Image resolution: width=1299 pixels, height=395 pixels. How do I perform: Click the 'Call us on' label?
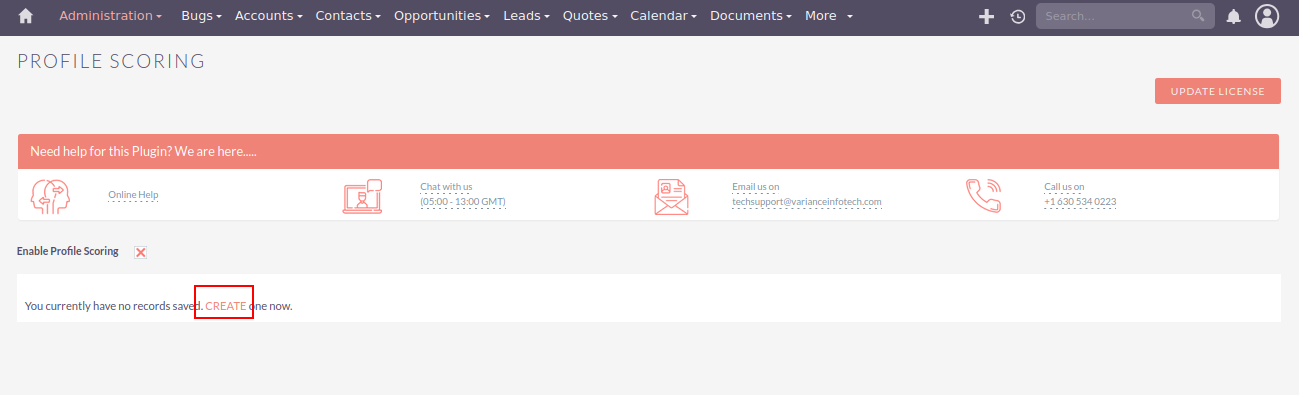coord(1064,187)
